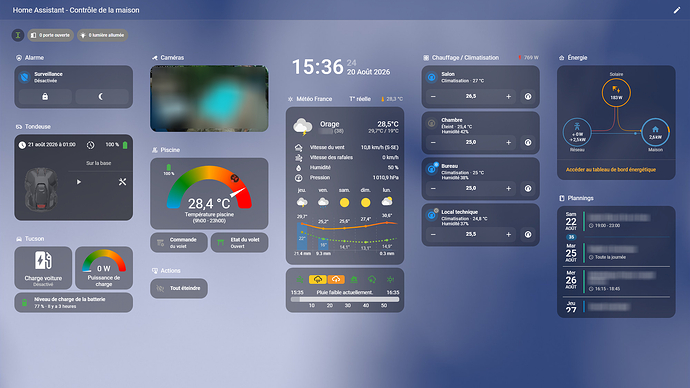Screen dimensions: 690x388
Task: Click the pool sensor 100 % battery icon
Action: pos(169,167)
